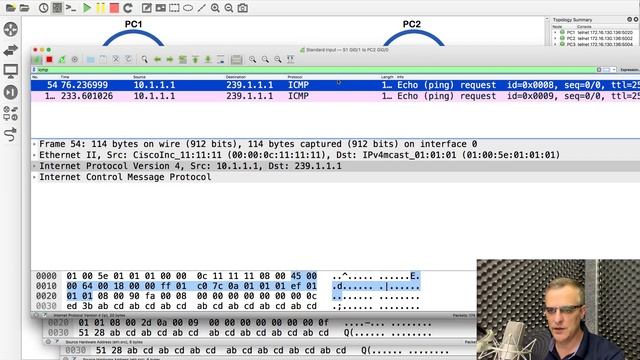Zoom in Wireshark text
Image resolution: width=640 pixels, height=360 pixels.
click(x=253, y=60)
